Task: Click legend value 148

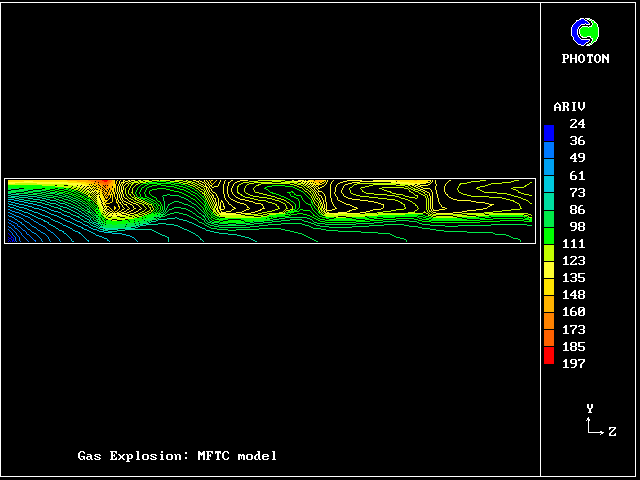Action: [577, 295]
